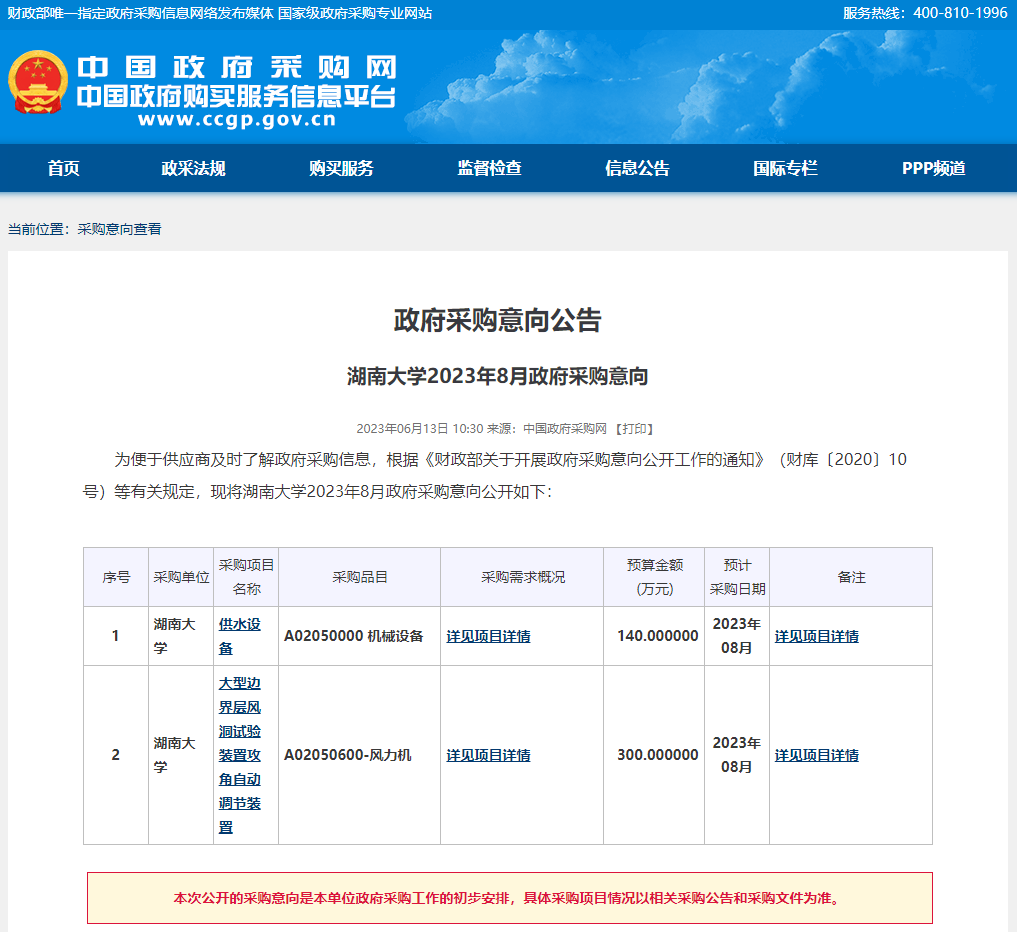Select 信息公告 in navigation bar
The image size is (1017, 932).
coord(637,169)
